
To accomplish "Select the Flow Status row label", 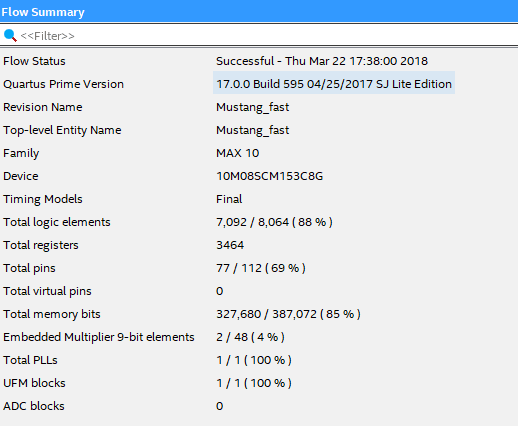I will pyautogui.click(x=34, y=61).
